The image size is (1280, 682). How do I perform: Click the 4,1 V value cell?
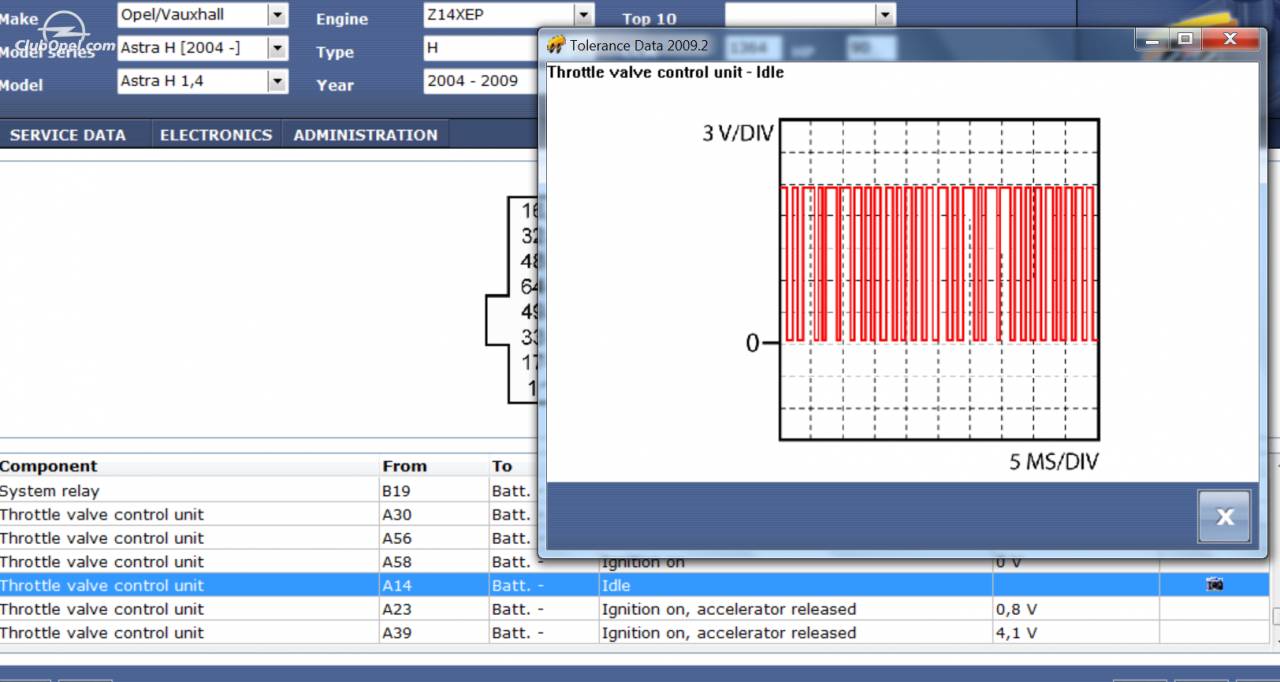coord(1075,633)
